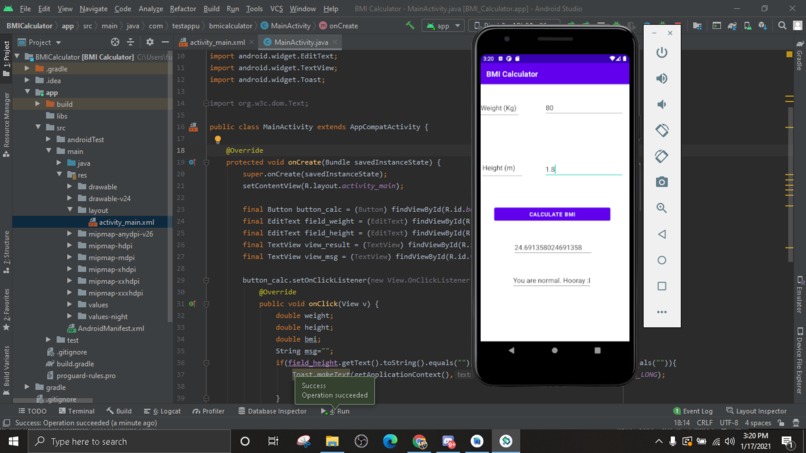Click CALCULATE BMI button in emulator
This screenshot has width=806, height=453.
coord(552,214)
